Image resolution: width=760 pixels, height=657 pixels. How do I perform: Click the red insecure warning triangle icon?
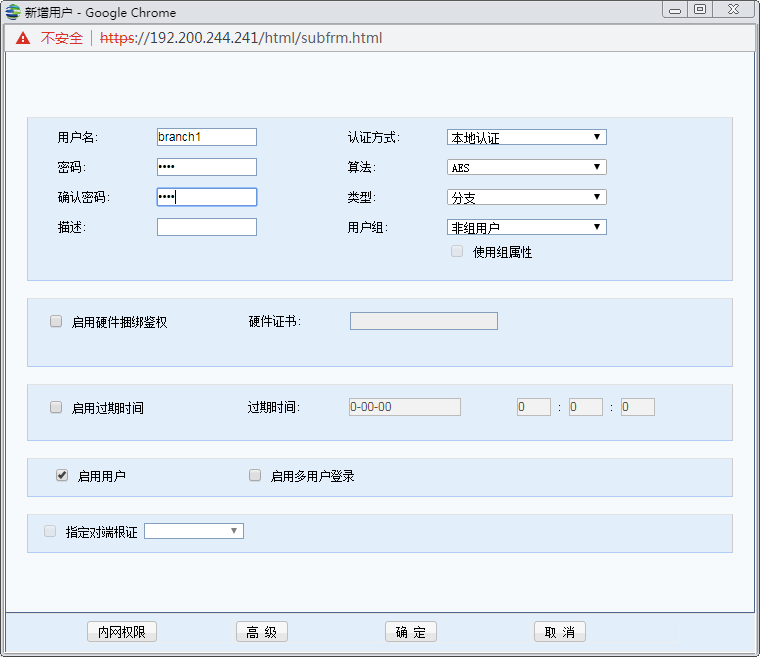coord(22,38)
